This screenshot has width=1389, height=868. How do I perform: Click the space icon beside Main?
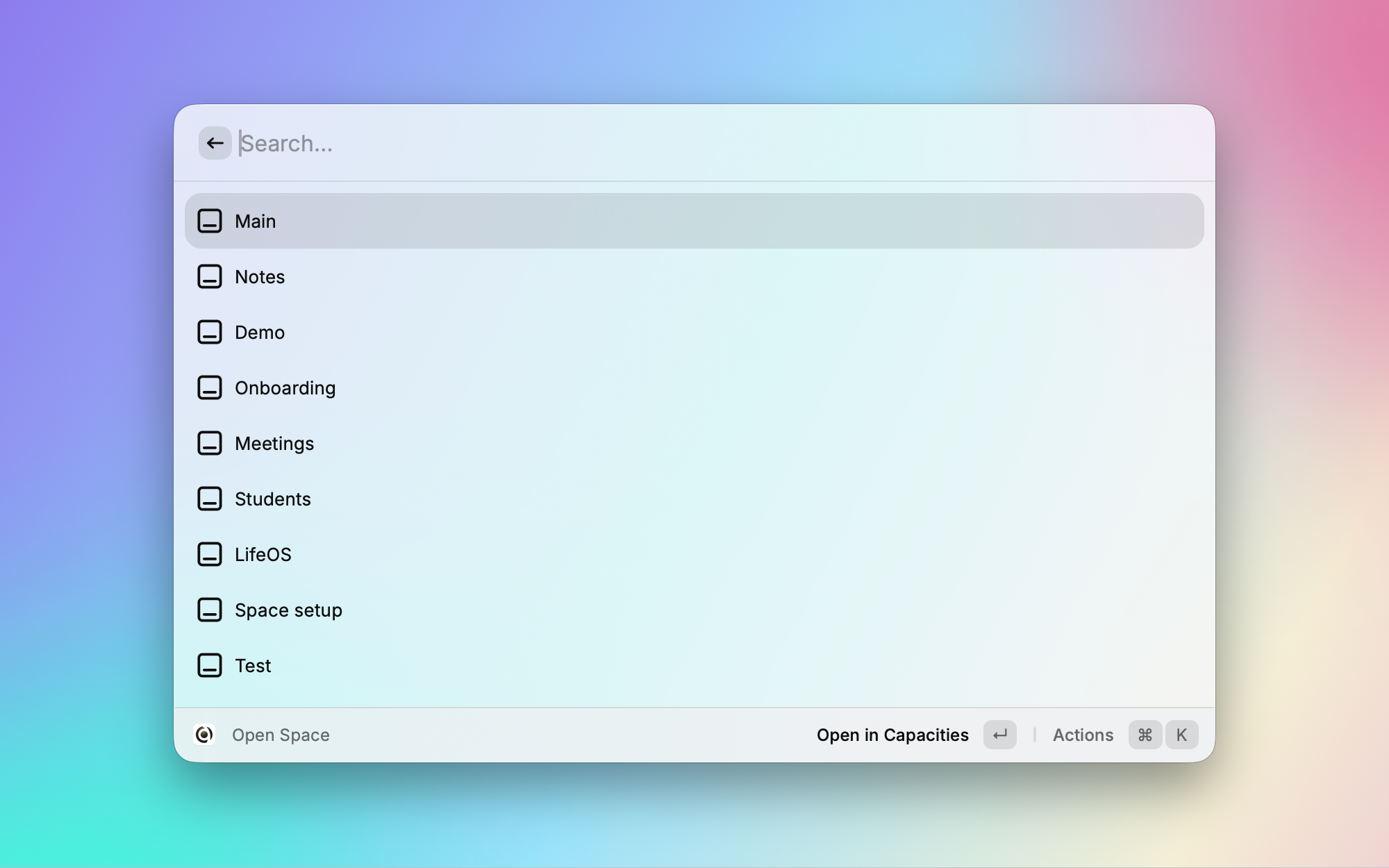(x=209, y=221)
